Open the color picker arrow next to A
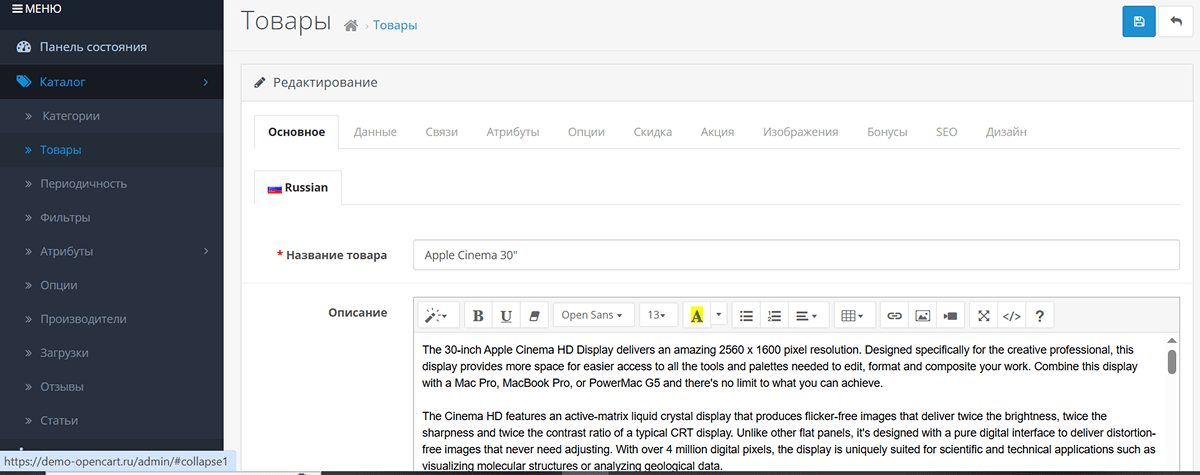1200x475 pixels. (x=718, y=315)
